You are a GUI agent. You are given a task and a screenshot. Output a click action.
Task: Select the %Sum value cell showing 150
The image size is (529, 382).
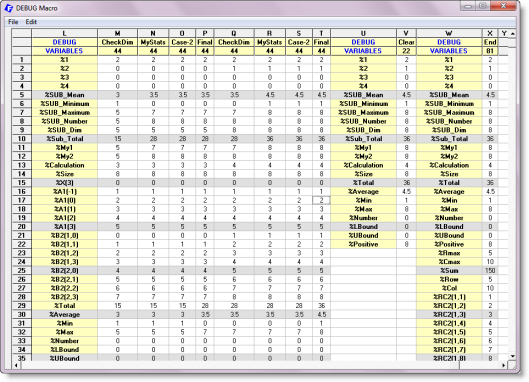[x=490, y=270]
